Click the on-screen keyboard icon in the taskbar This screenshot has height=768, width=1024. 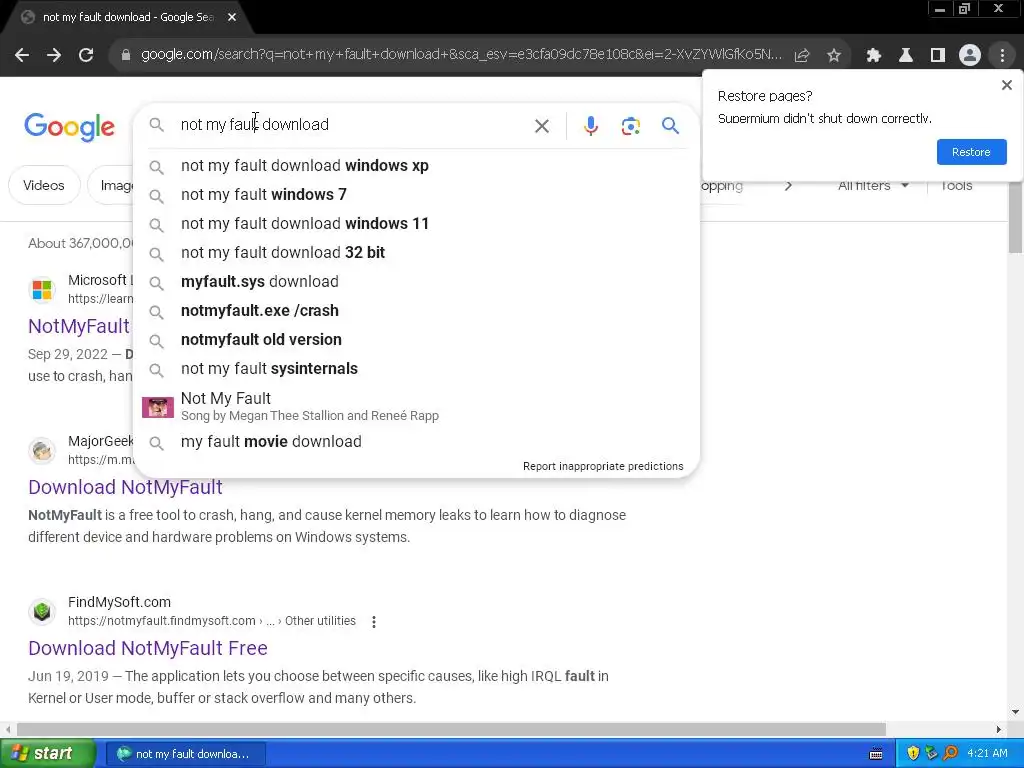pyautogui.click(x=876, y=754)
